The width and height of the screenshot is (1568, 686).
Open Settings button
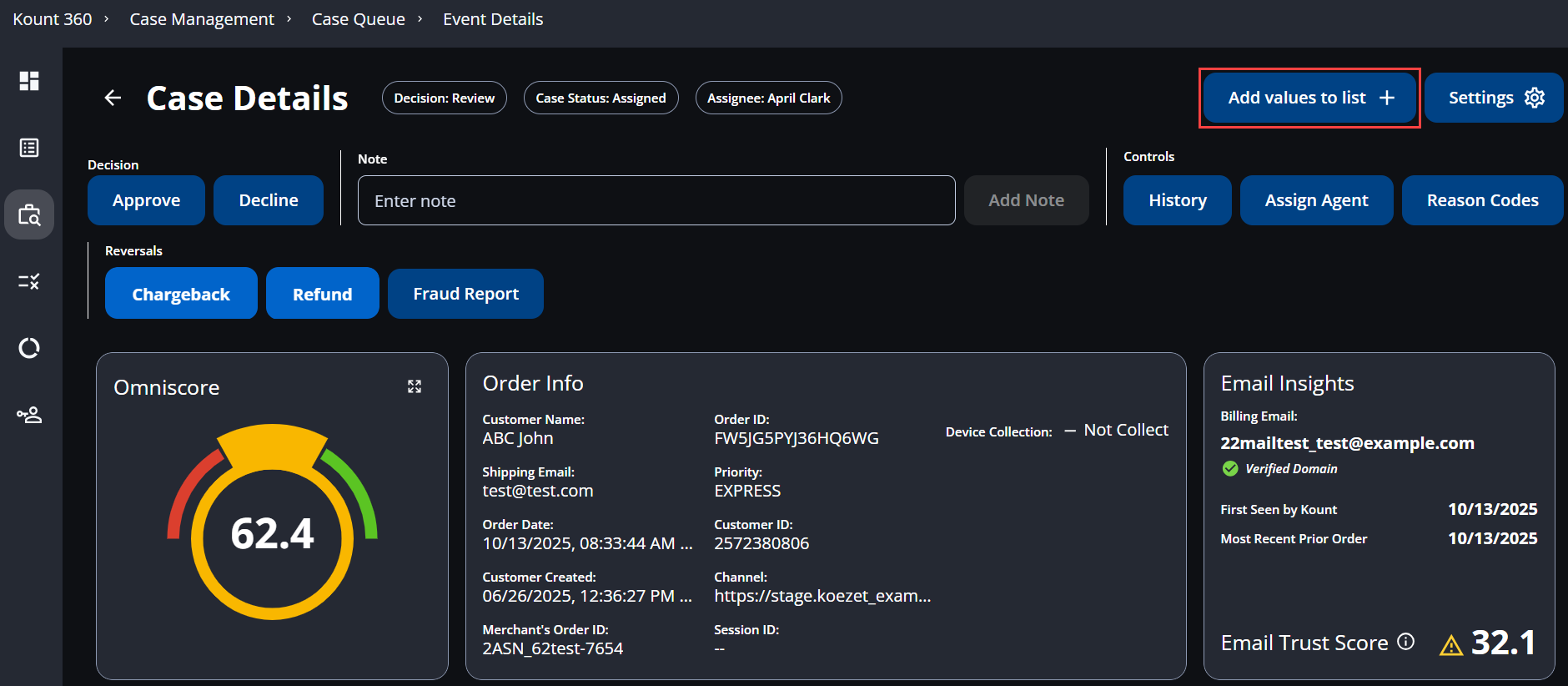click(1495, 98)
